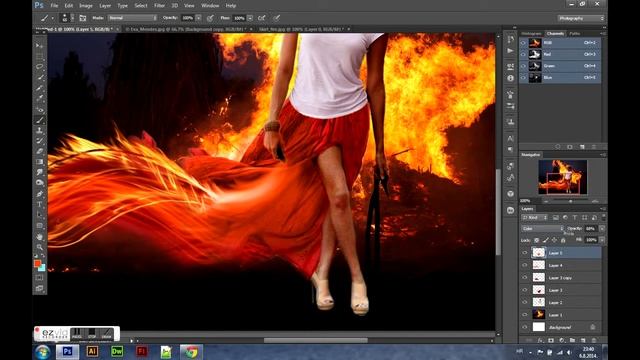Open the layer Kind filter dropdown
Image resolution: width=640 pixels, height=360 pixels.
tap(535, 218)
